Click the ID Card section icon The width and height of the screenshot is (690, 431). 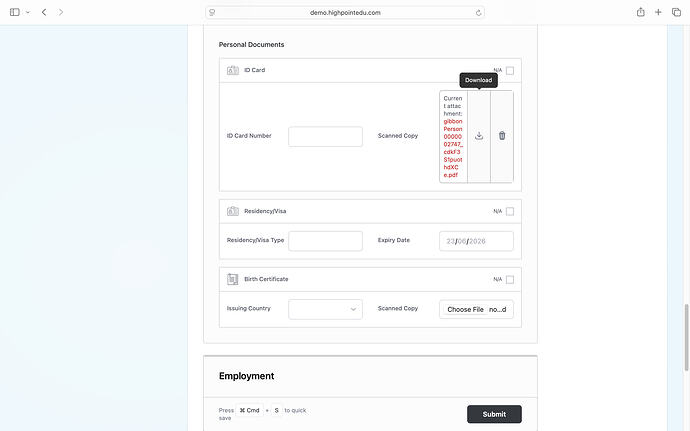pyautogui.click(x=233, y=70)
